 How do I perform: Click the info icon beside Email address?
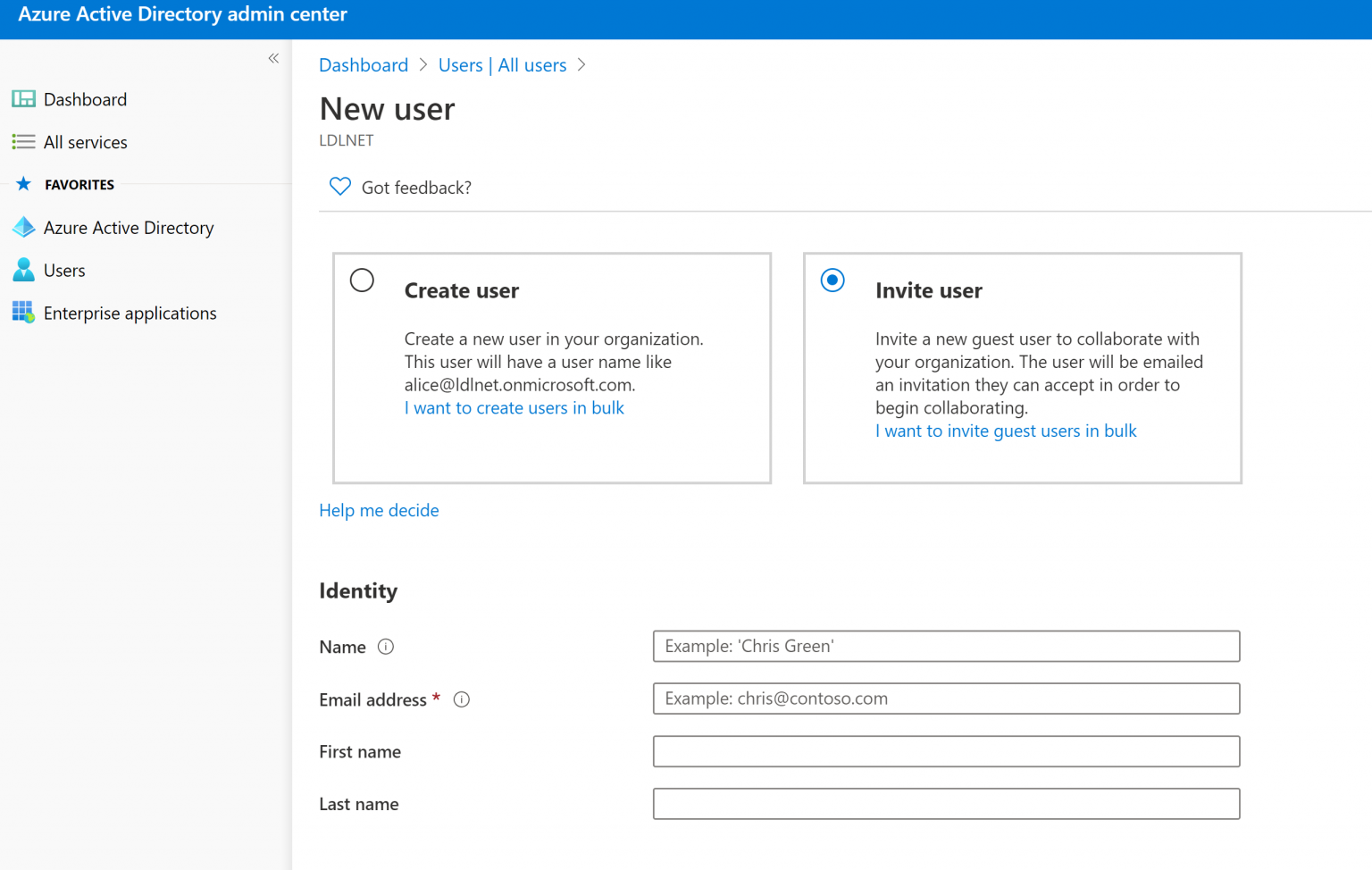pos(461,700)
